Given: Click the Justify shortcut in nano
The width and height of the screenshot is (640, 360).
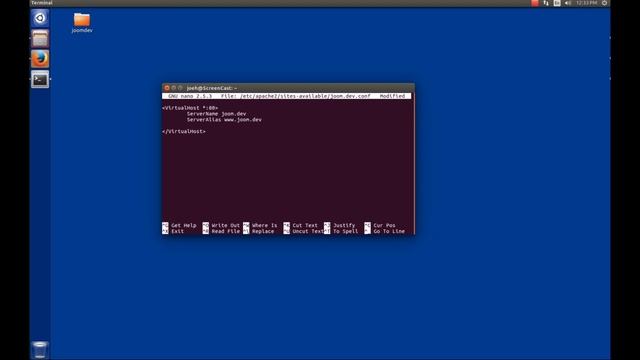Looking at the screenshot, I should (x=340, y=225).
